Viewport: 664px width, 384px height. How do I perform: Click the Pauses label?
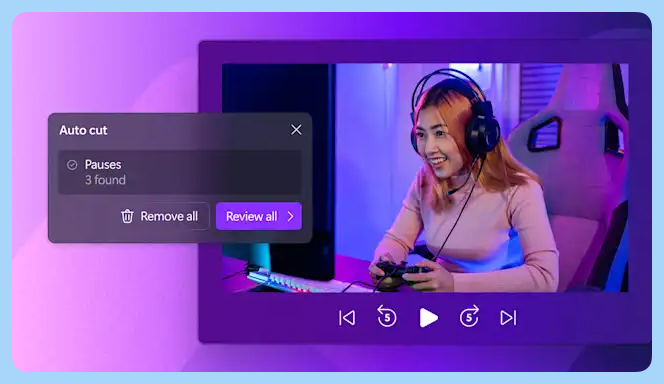tap(103, 164)
